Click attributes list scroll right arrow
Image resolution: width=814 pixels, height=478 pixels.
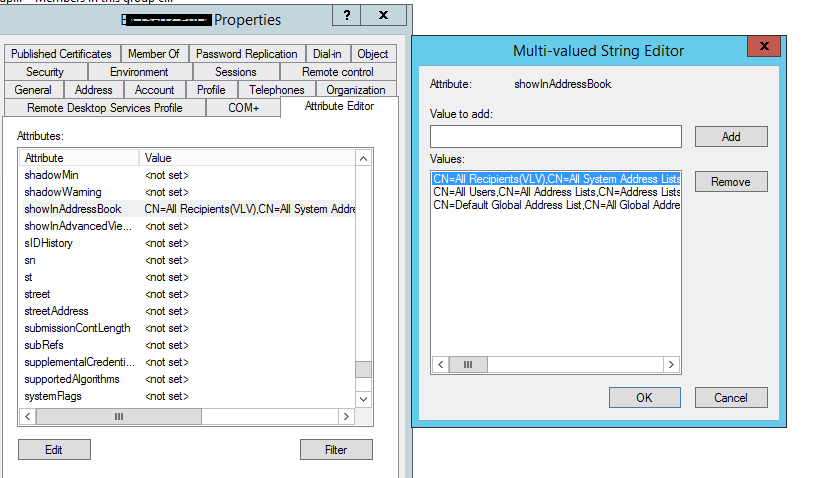pyautogui.click(x=346, y=416)
